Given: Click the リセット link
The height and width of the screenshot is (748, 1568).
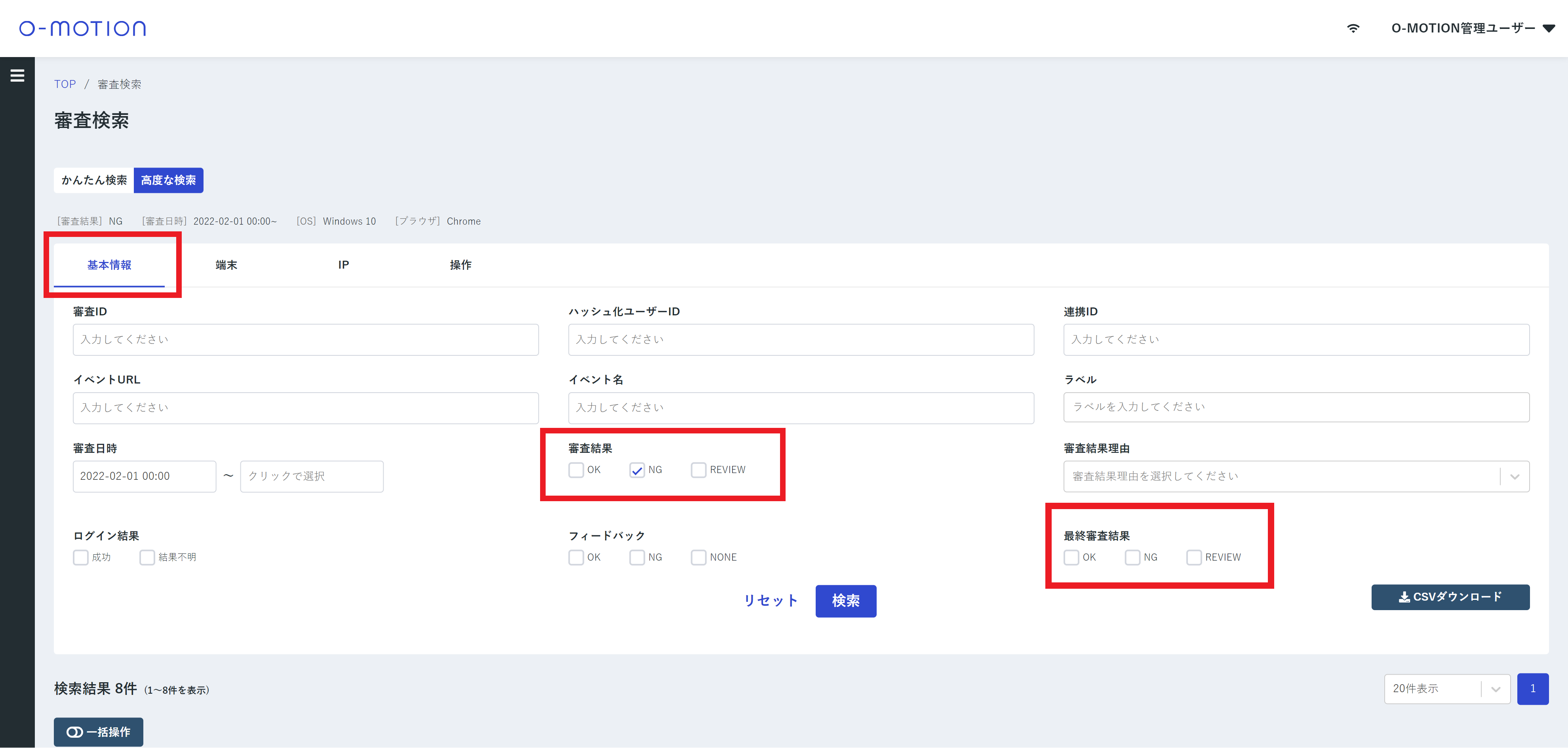Looking at the screenshot, I should (771, 601).
